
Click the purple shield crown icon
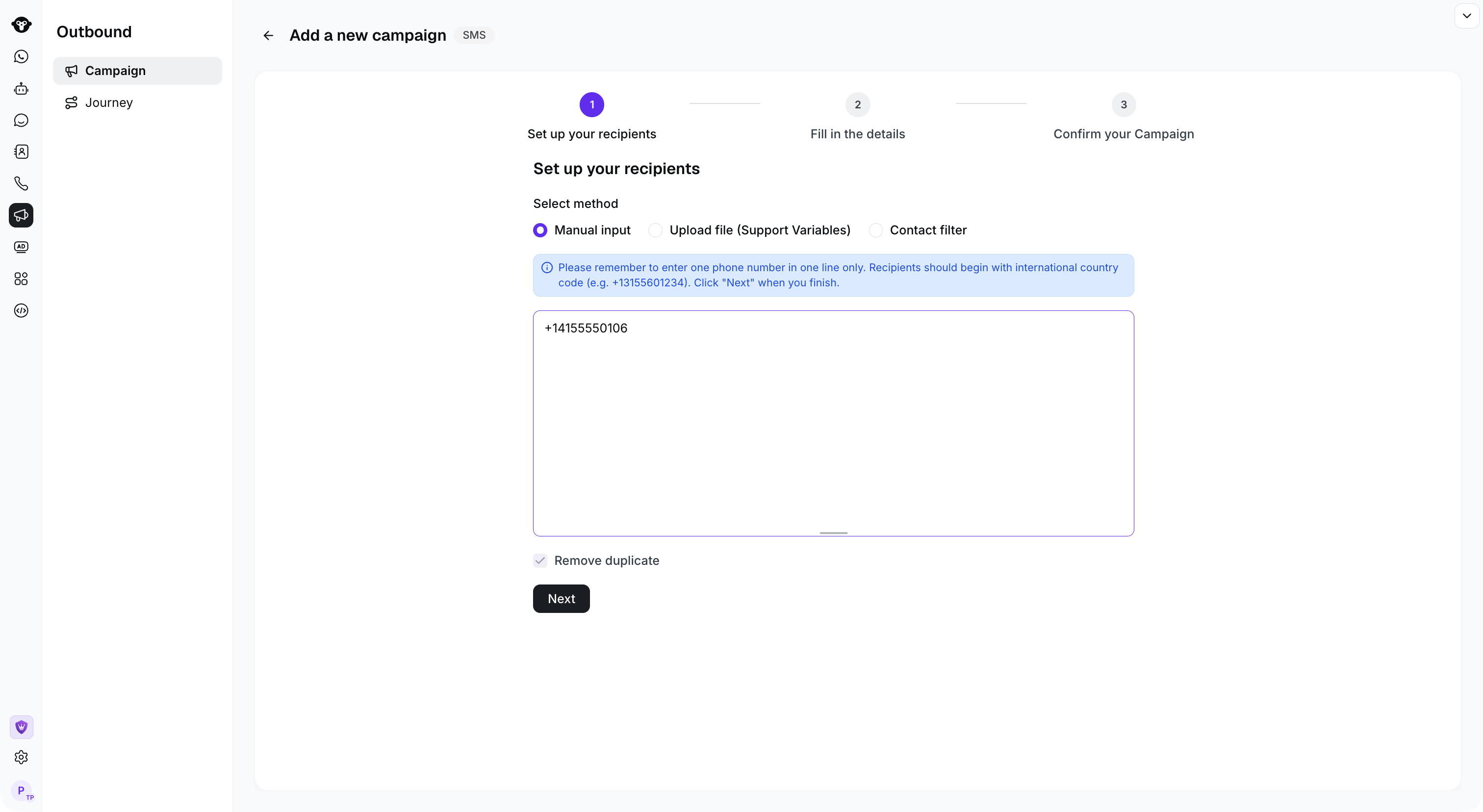pyautogui.click(x=21, y=727)
